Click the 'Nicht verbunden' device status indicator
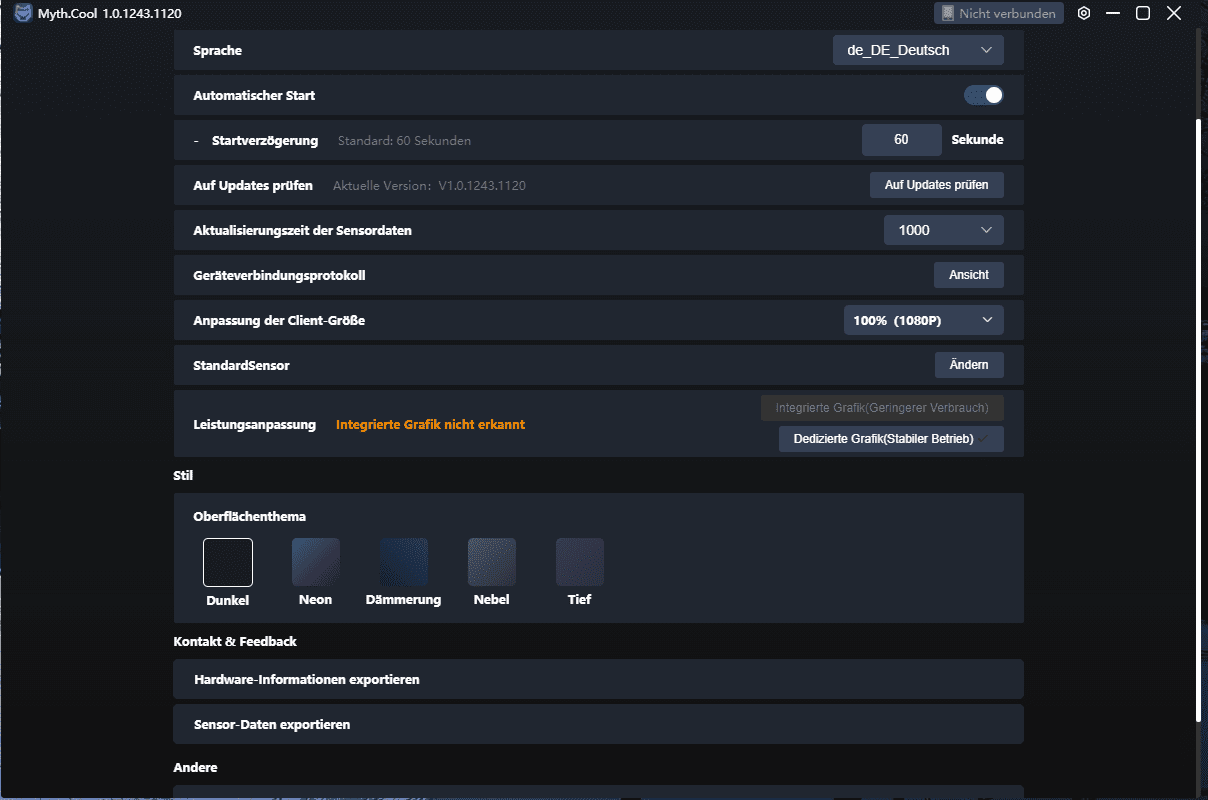Screen dimensions: 1208x800 (998, 13)
